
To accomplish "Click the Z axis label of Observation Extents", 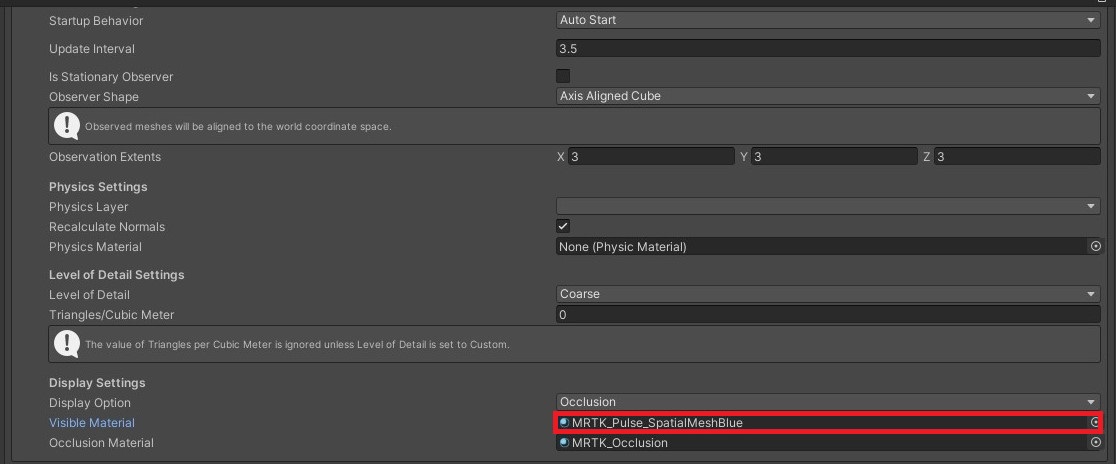I will [927, 157].
